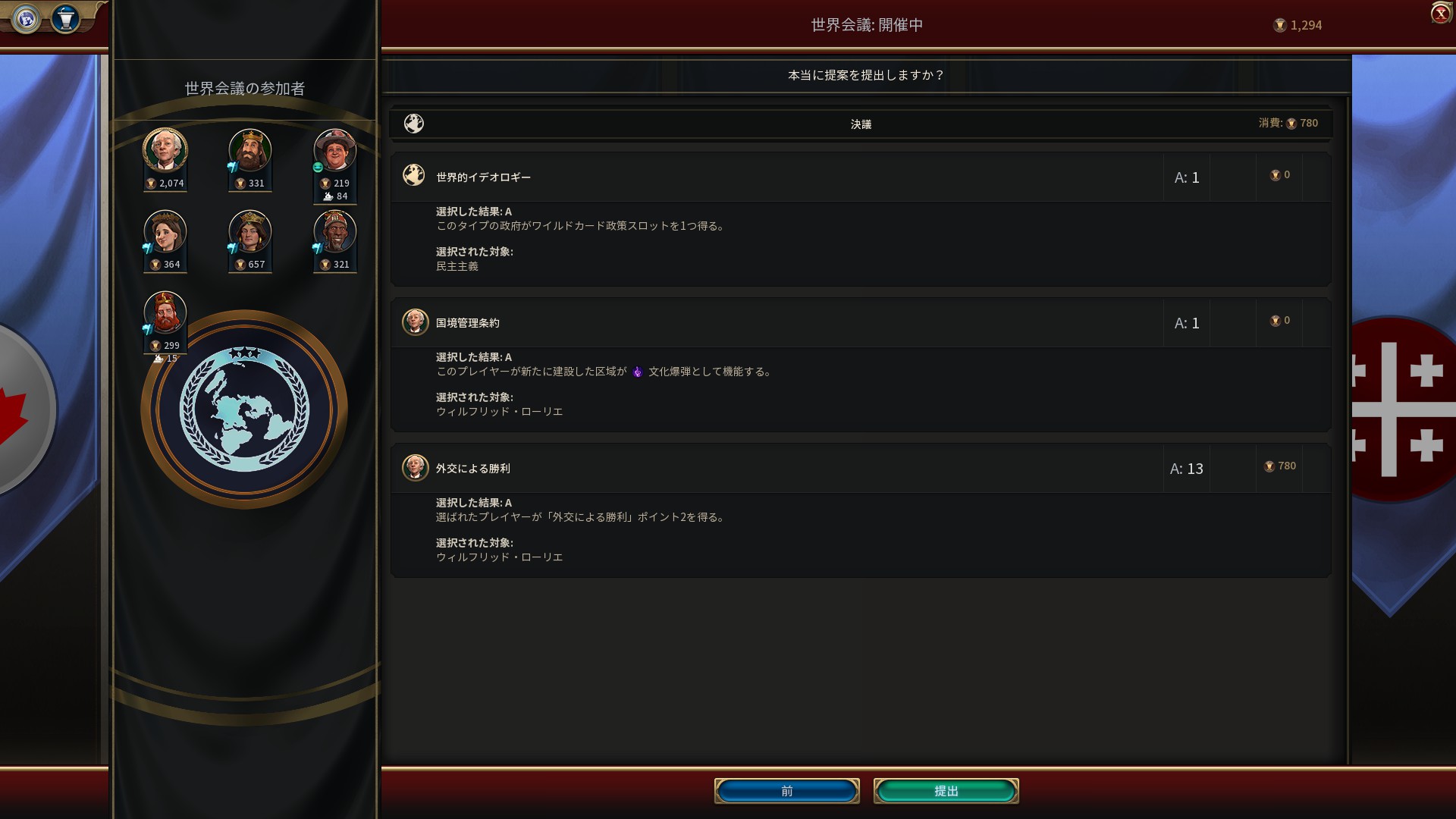
Task: Close the World Congress screen
Action: tap(1441, 14)
